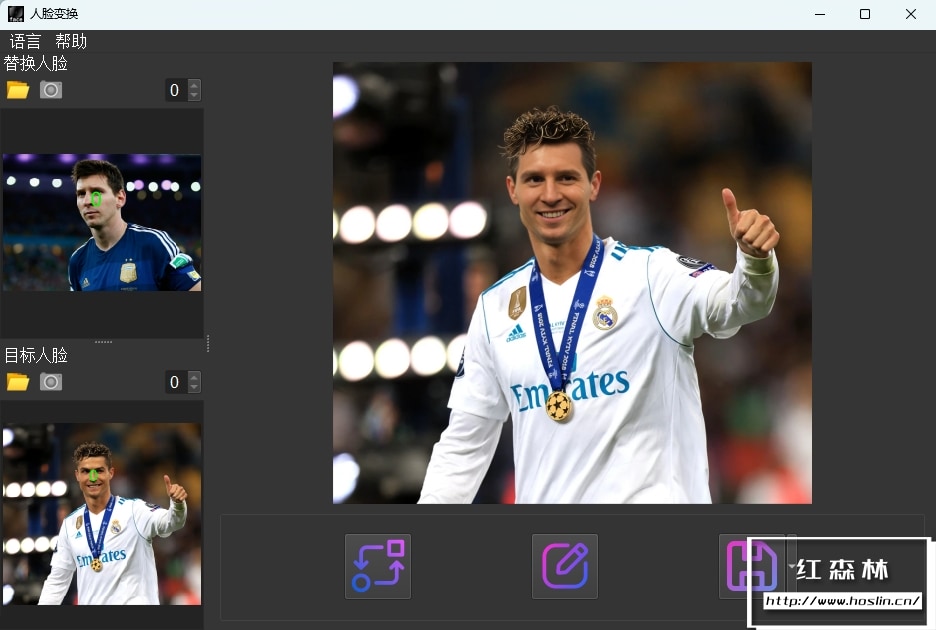Screen dimensions: 936x630
Task: Click the 替换人脸 face index number field
Action: coord(176,90)
